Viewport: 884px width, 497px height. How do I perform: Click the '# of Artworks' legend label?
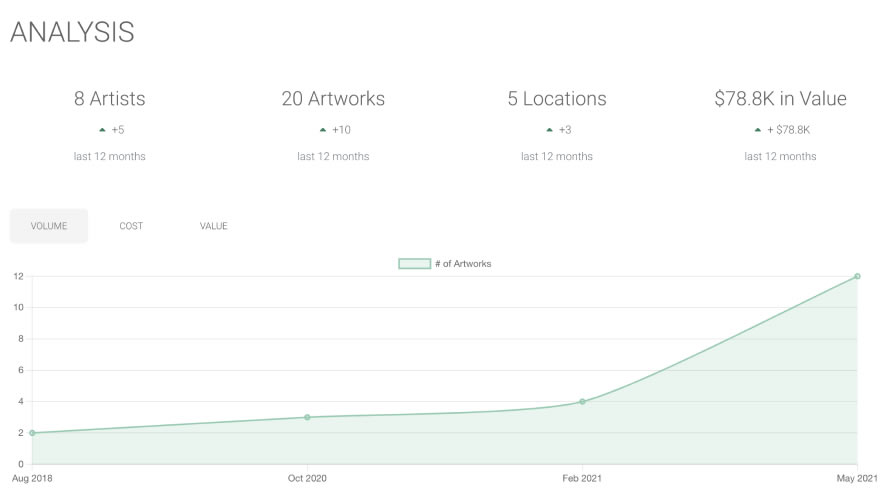click(x=463, y=264)
